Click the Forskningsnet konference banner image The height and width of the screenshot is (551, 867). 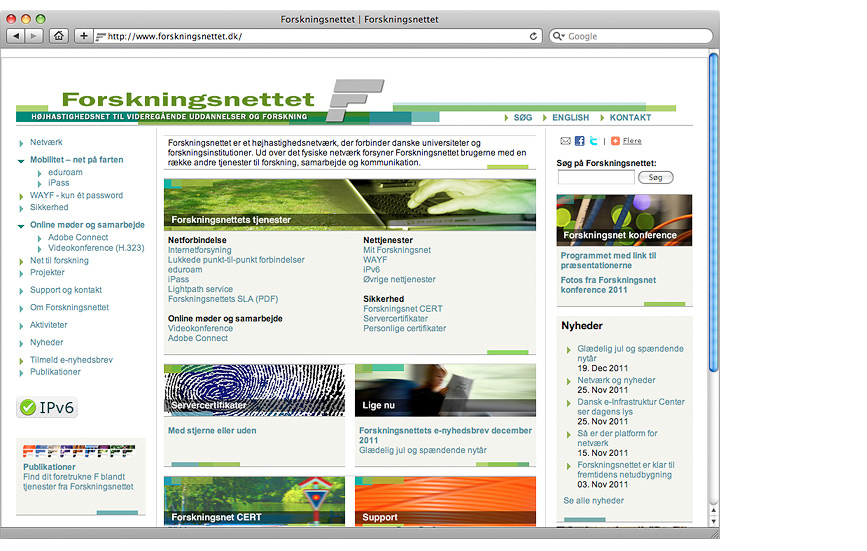[x=624, y=220]
